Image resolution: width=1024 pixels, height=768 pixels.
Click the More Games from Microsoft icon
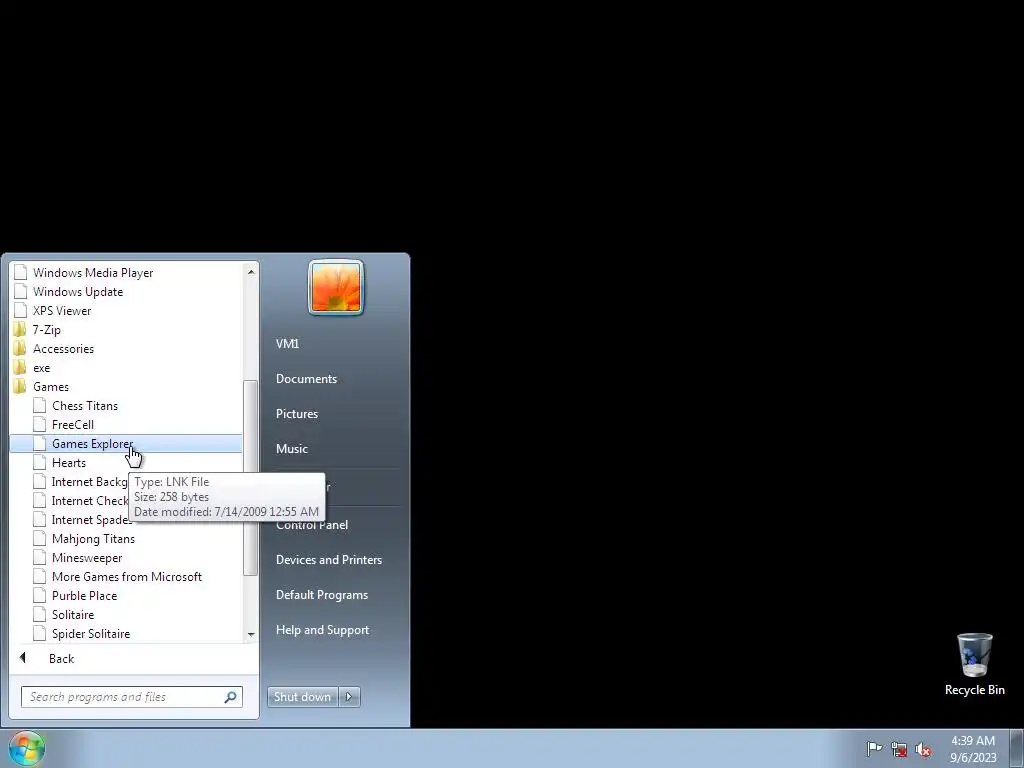point(40,577)
